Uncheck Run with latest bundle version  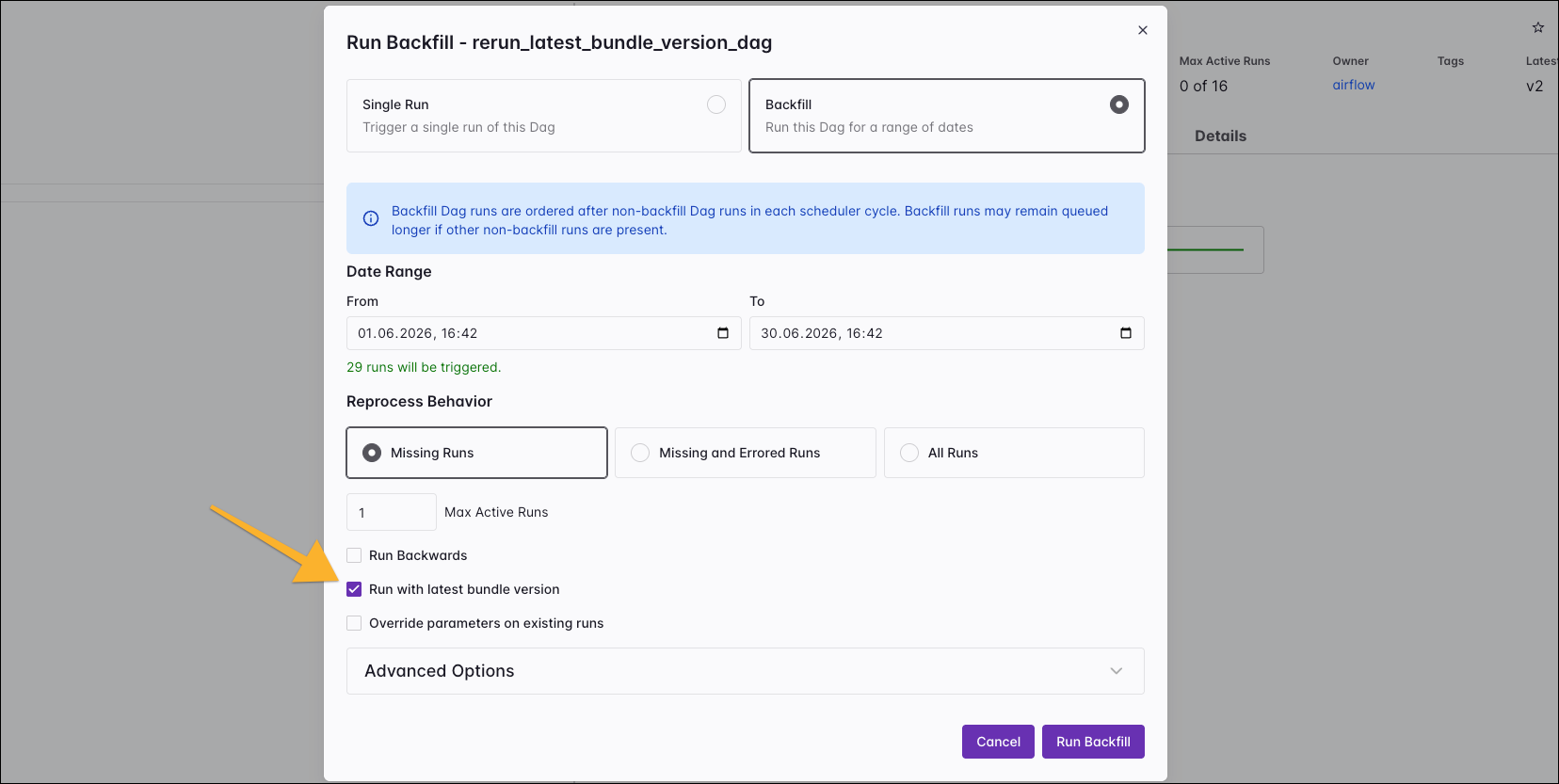pos(354,589)
